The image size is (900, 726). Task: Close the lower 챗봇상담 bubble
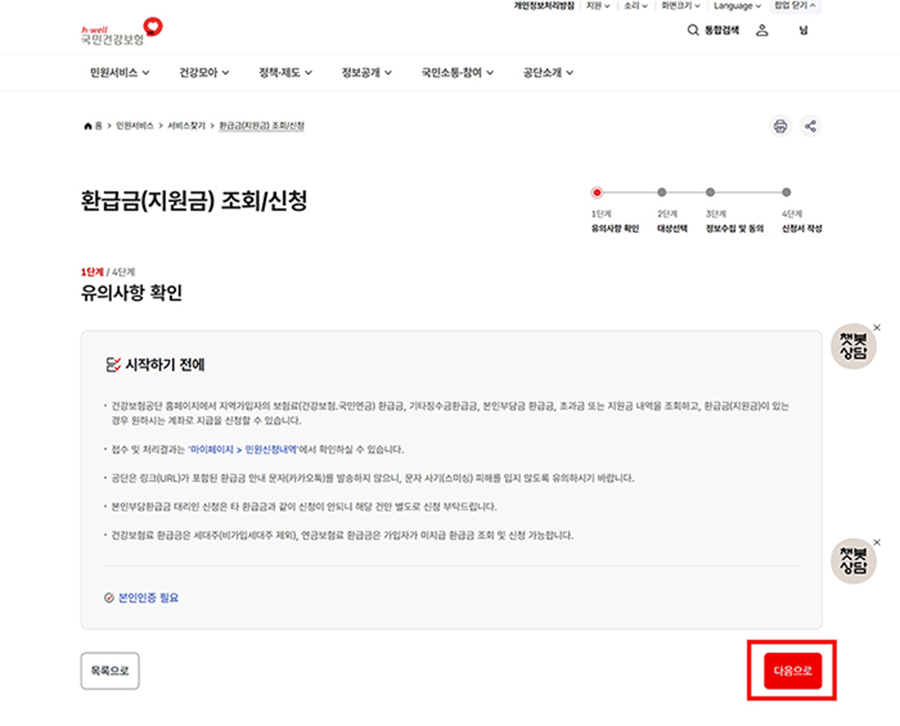point(877,542)
